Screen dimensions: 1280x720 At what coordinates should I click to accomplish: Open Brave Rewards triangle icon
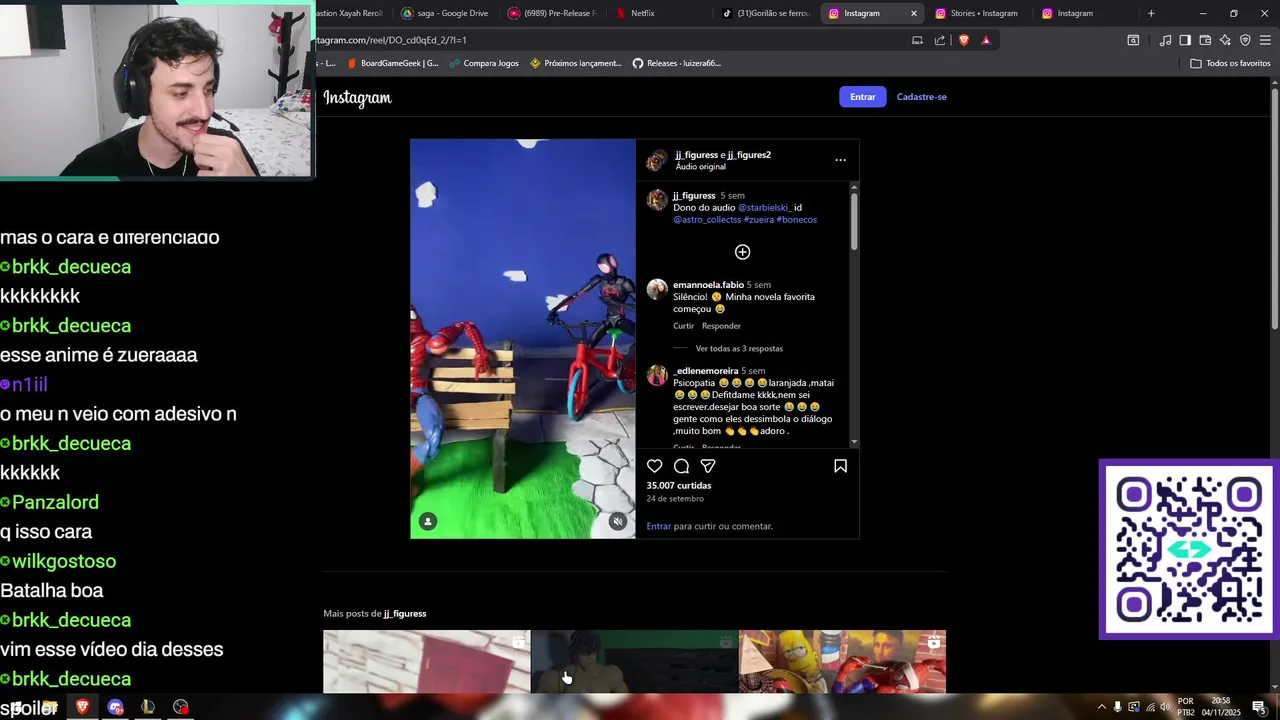[986, 40]
